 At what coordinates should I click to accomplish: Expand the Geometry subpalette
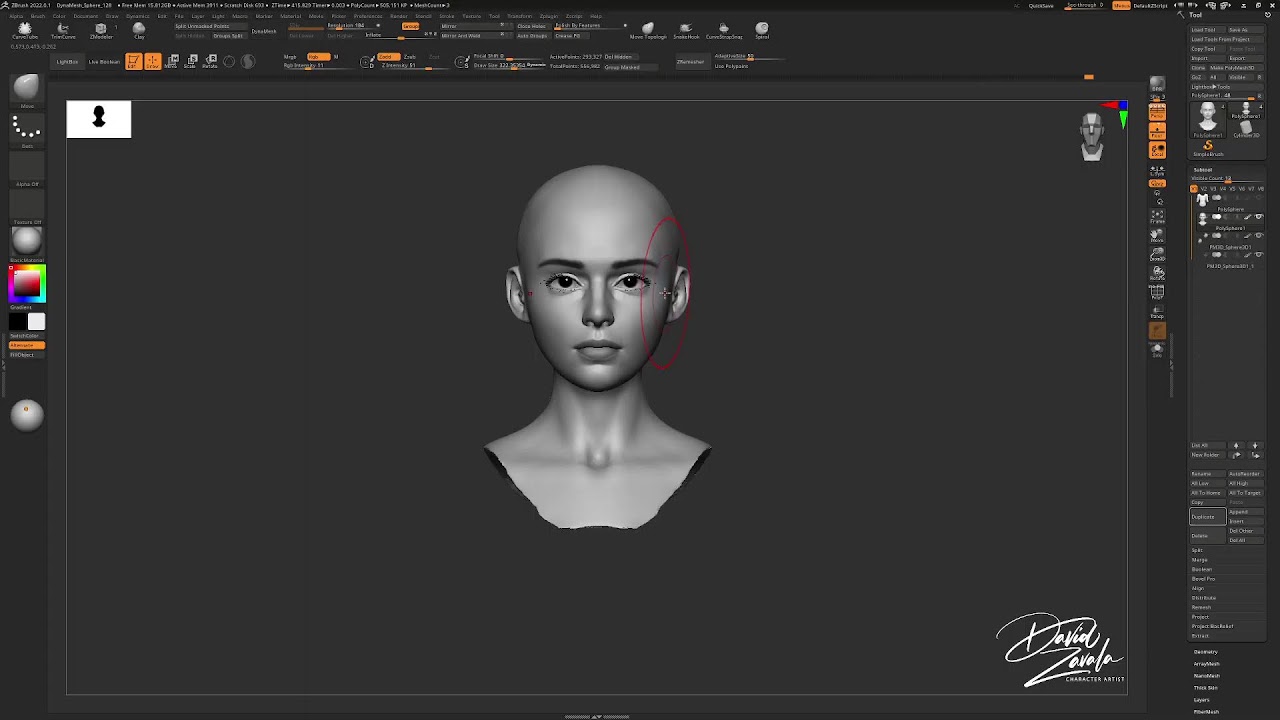1205,652
